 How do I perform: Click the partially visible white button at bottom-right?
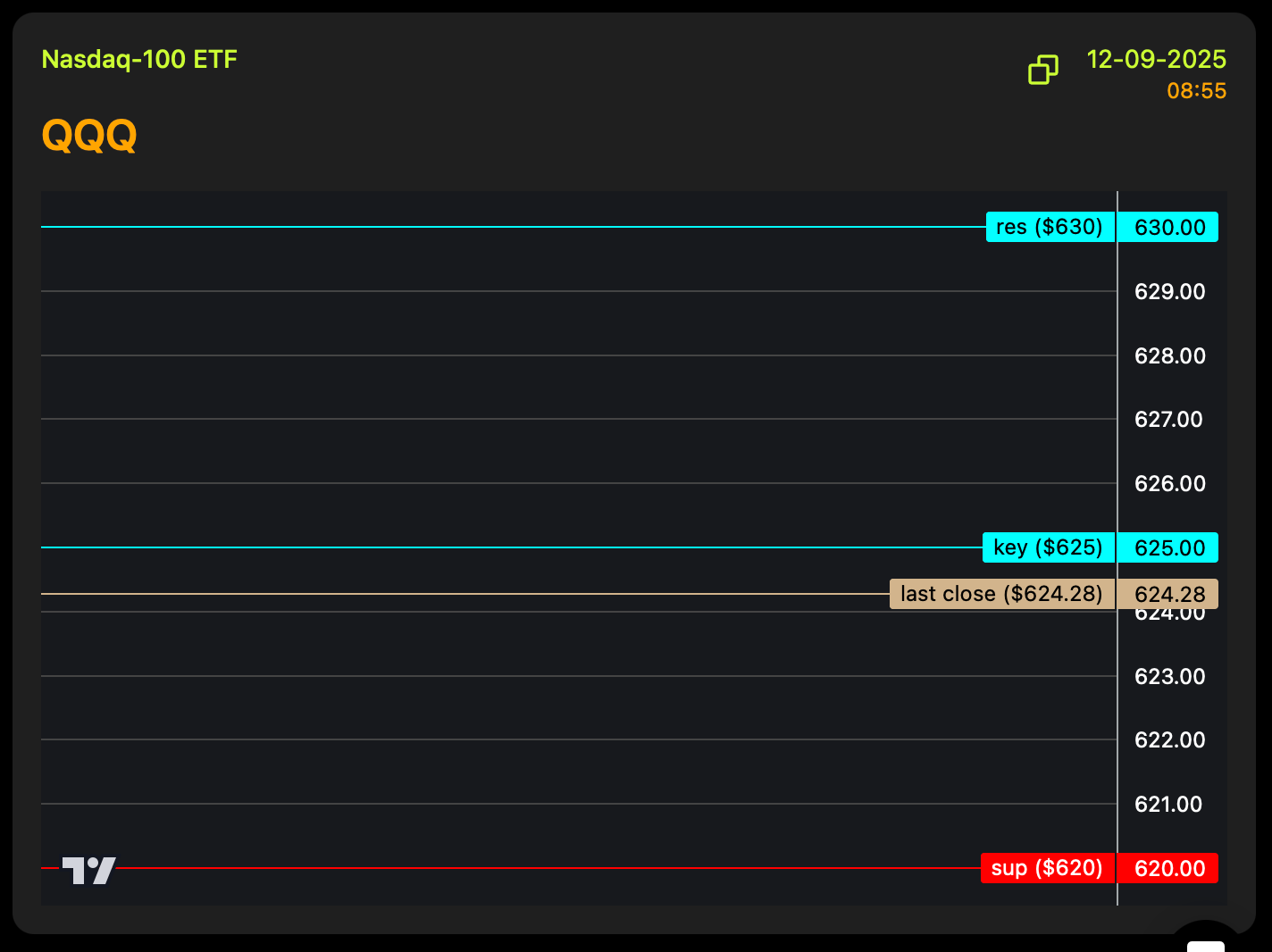(x=1206, y=943)
